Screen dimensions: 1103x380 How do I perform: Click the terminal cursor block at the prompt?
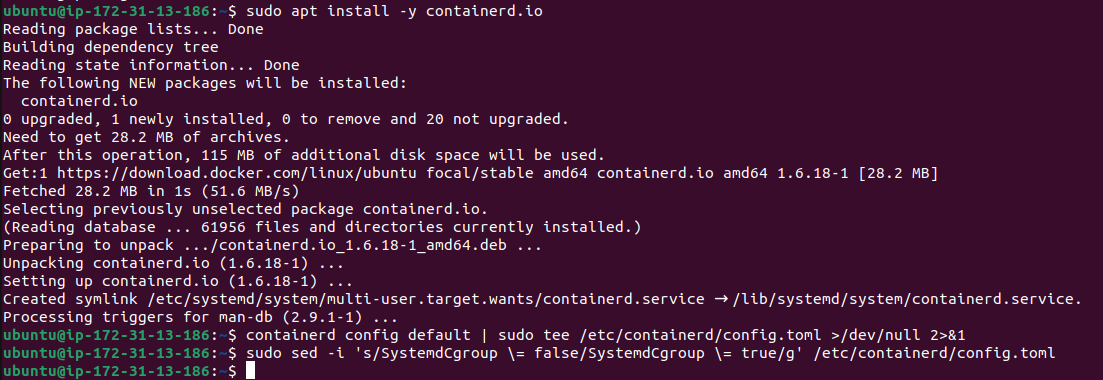pos(250,371)
